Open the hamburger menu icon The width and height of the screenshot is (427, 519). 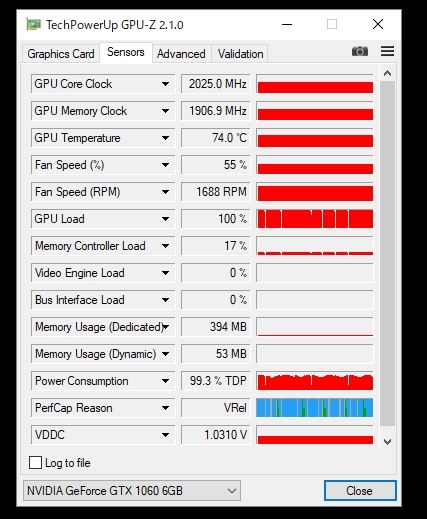pos(387,51)
